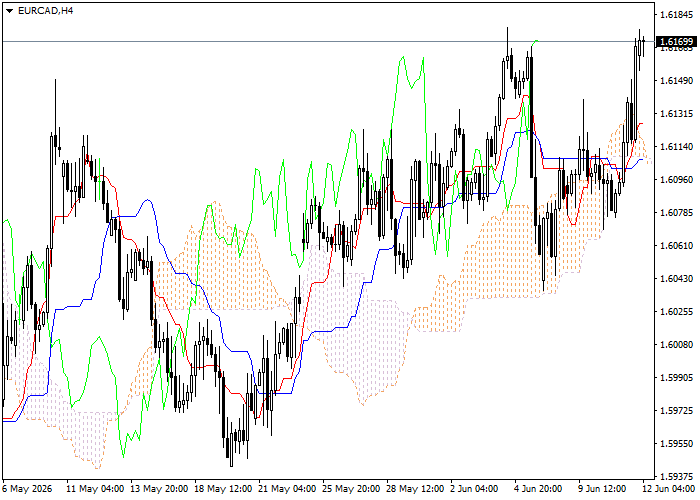Screen dimensions: 700x500
Task: Click the 12 Jun 04:00 time label
Action: click(669, 489)
